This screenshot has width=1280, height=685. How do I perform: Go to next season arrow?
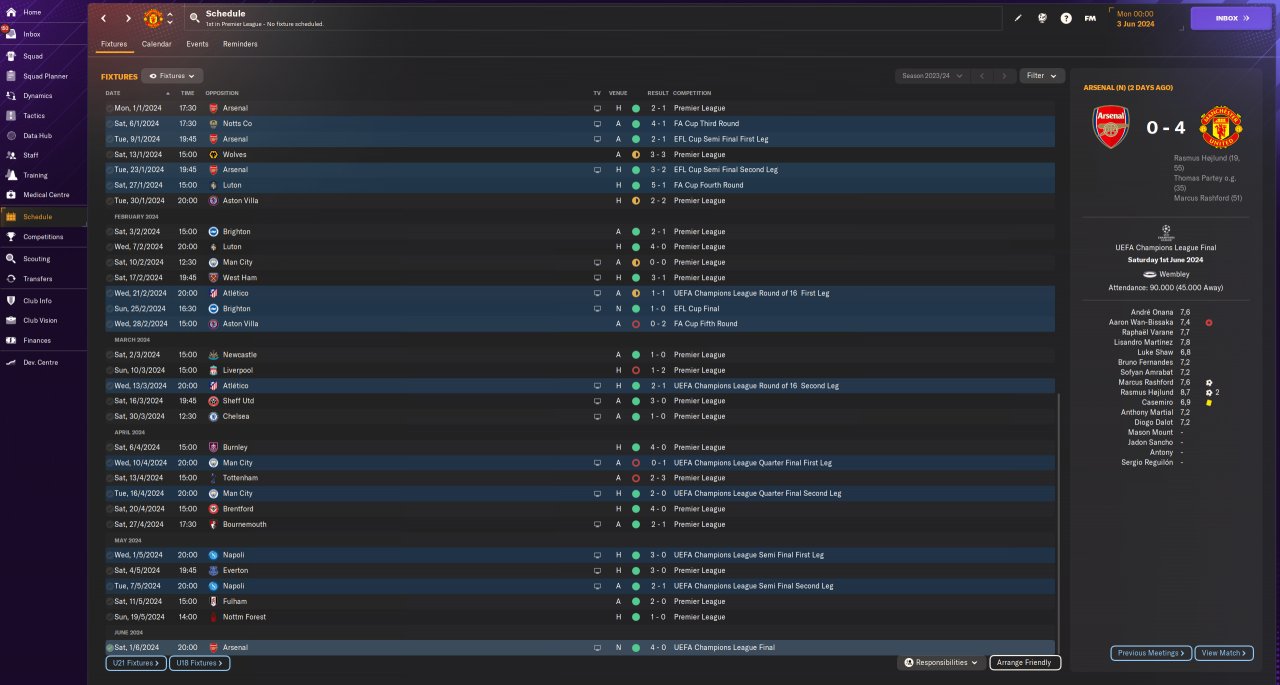point(1005,76)
